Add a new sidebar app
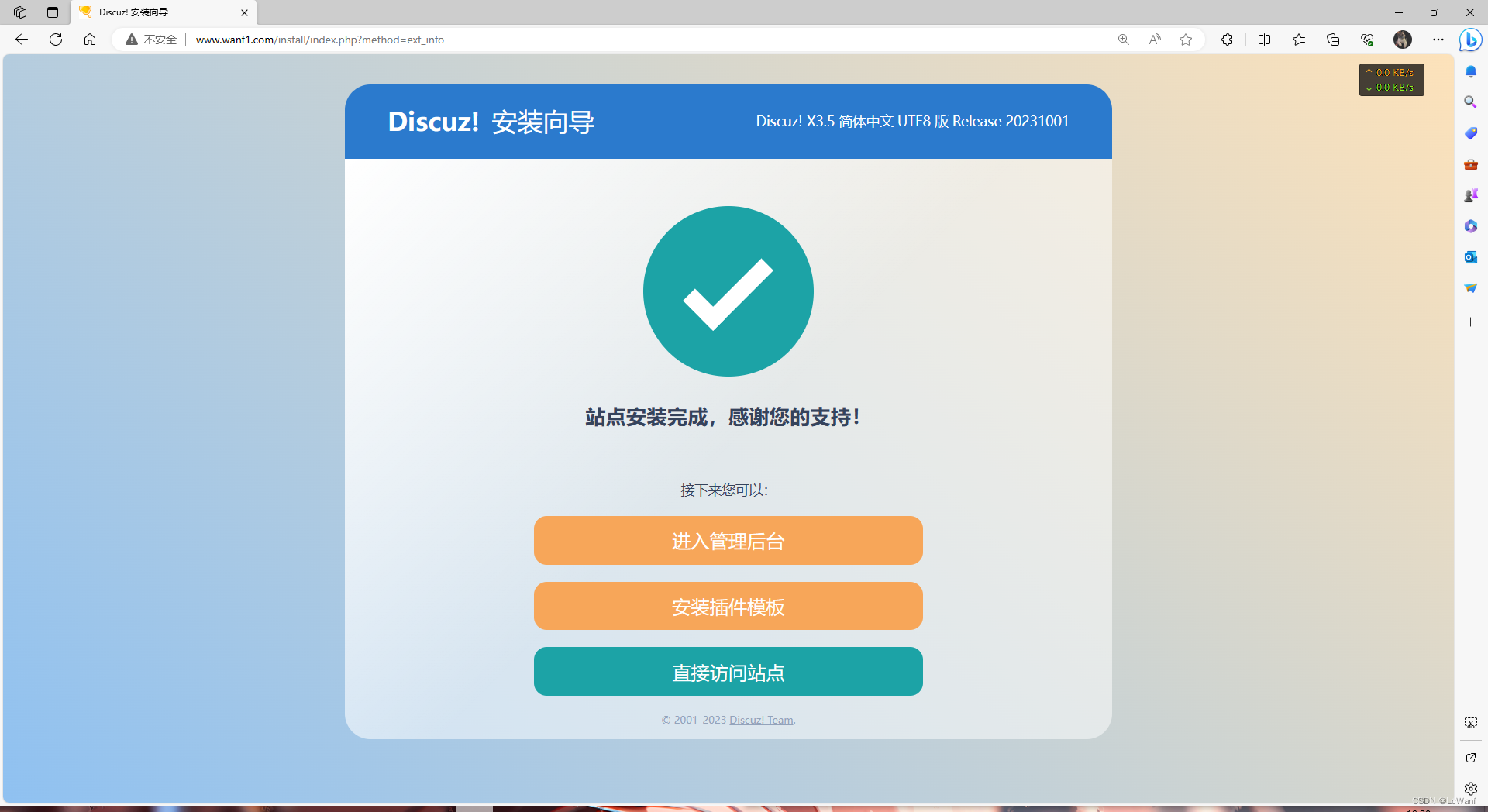The height and width of the screenshot is (812, 1488). coord(1471,322)
